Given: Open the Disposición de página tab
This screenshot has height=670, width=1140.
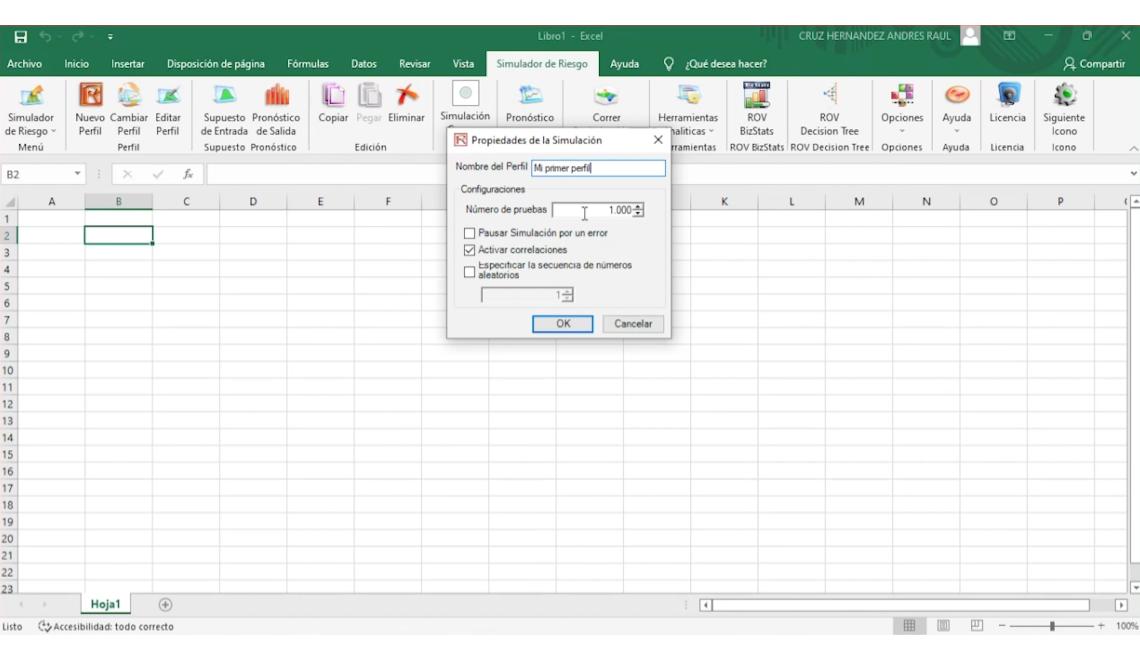Looking at the screenshot, I should [216, 64].
